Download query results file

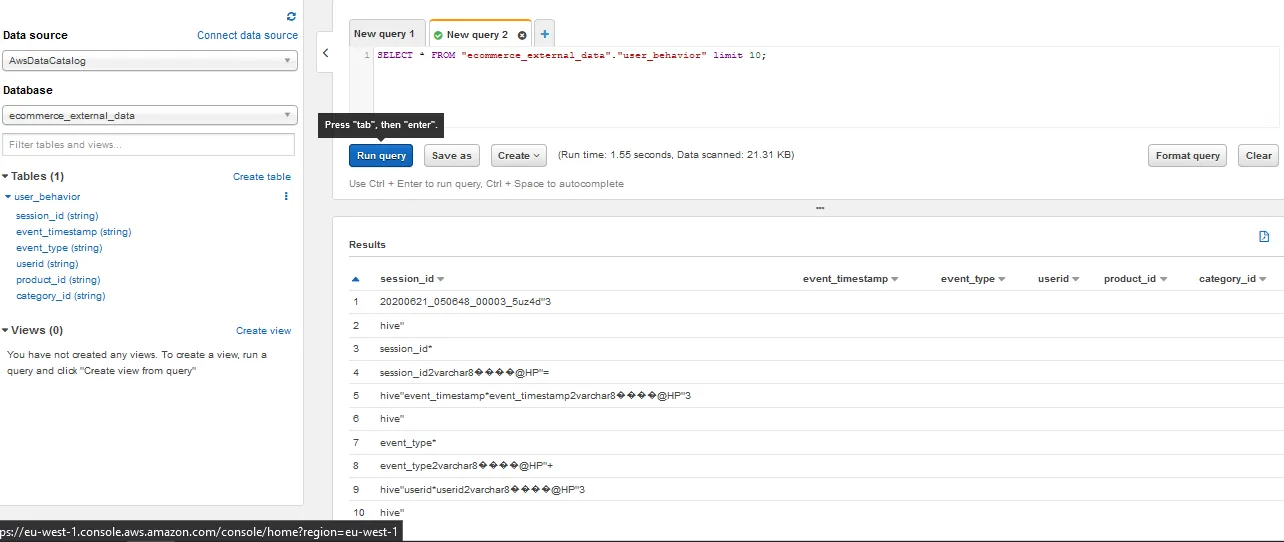coord(1264,237)
